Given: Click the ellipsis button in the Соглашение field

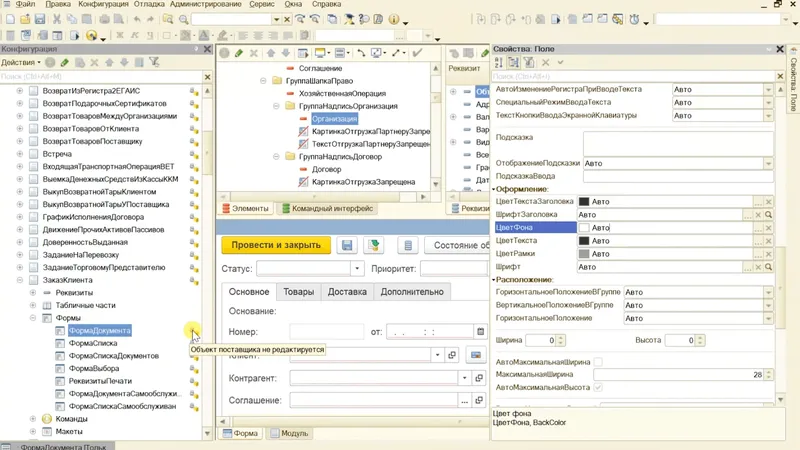Looking at the screenshot, I should click(464, 401).
